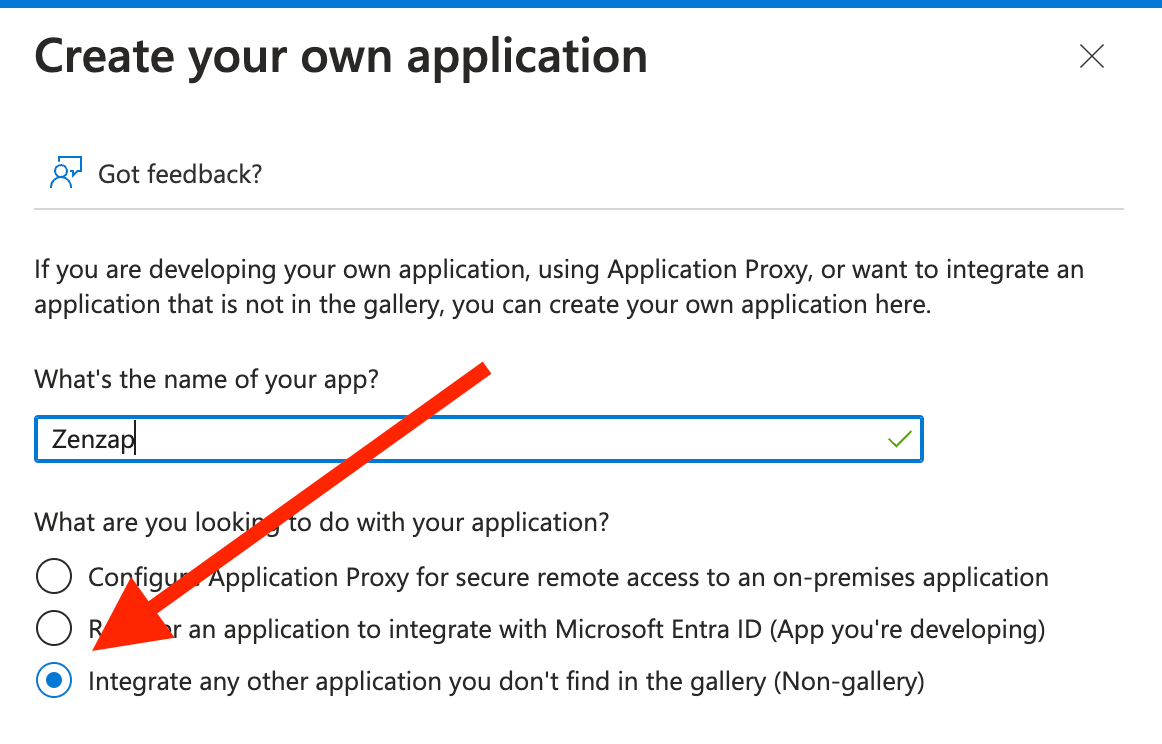The image size is (1162, 744).
Task: Open the Got feedback? link
Action: click(179, 173)
